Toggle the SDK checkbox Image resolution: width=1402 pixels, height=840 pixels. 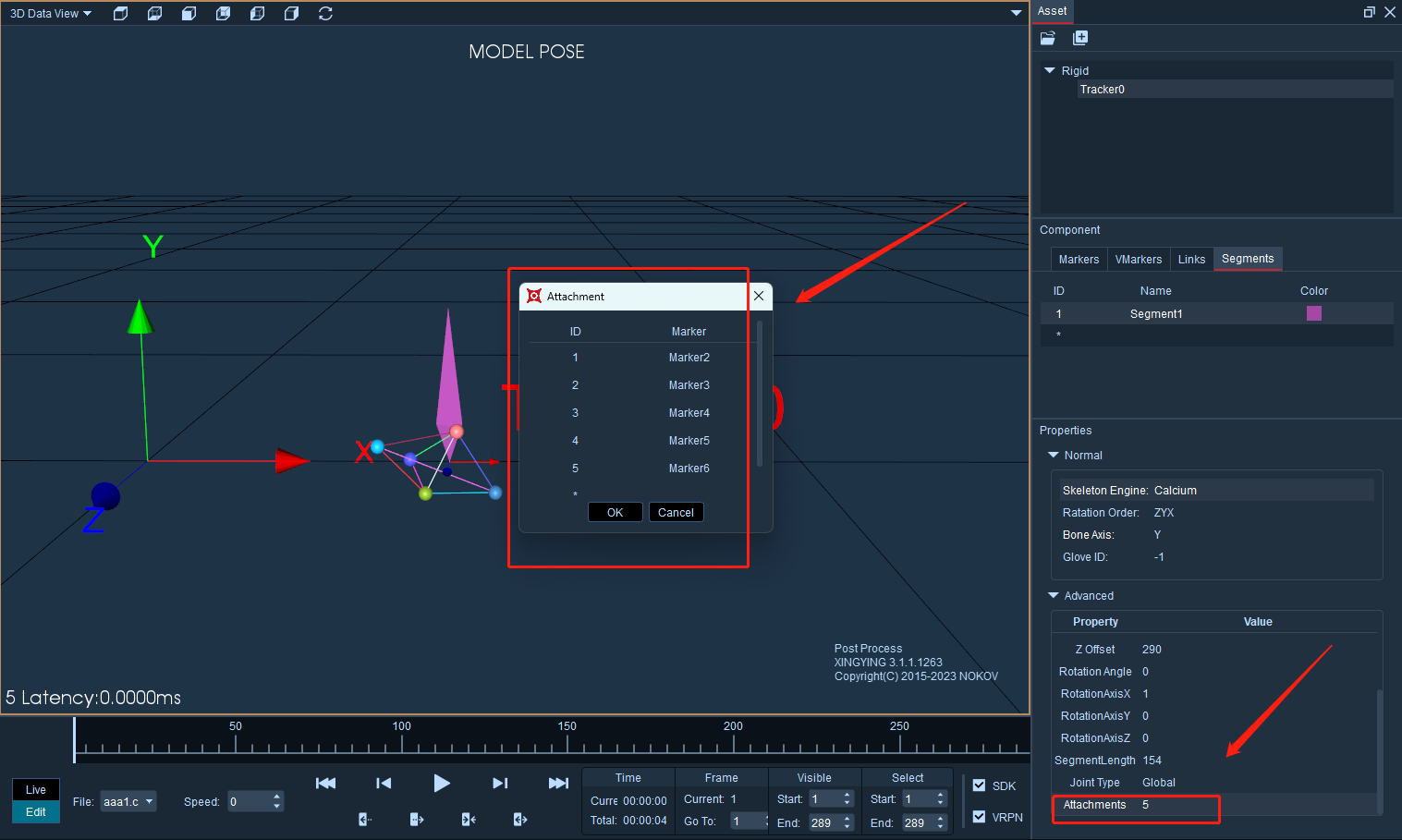(x=979, y=785)
